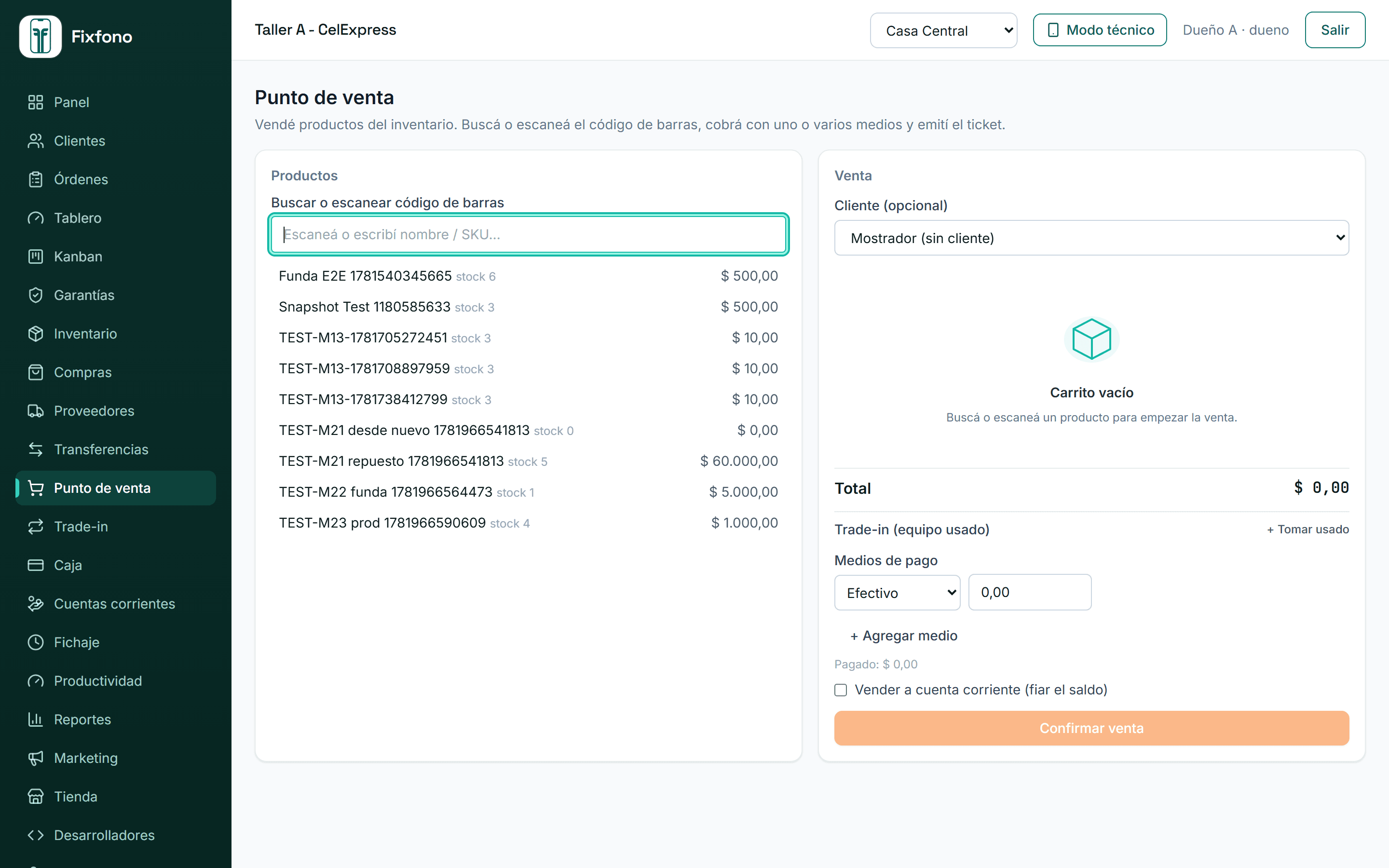Click the Fixfono logo icon
1389x868 pixels.
pyautogui.click(x=40, y=36)
